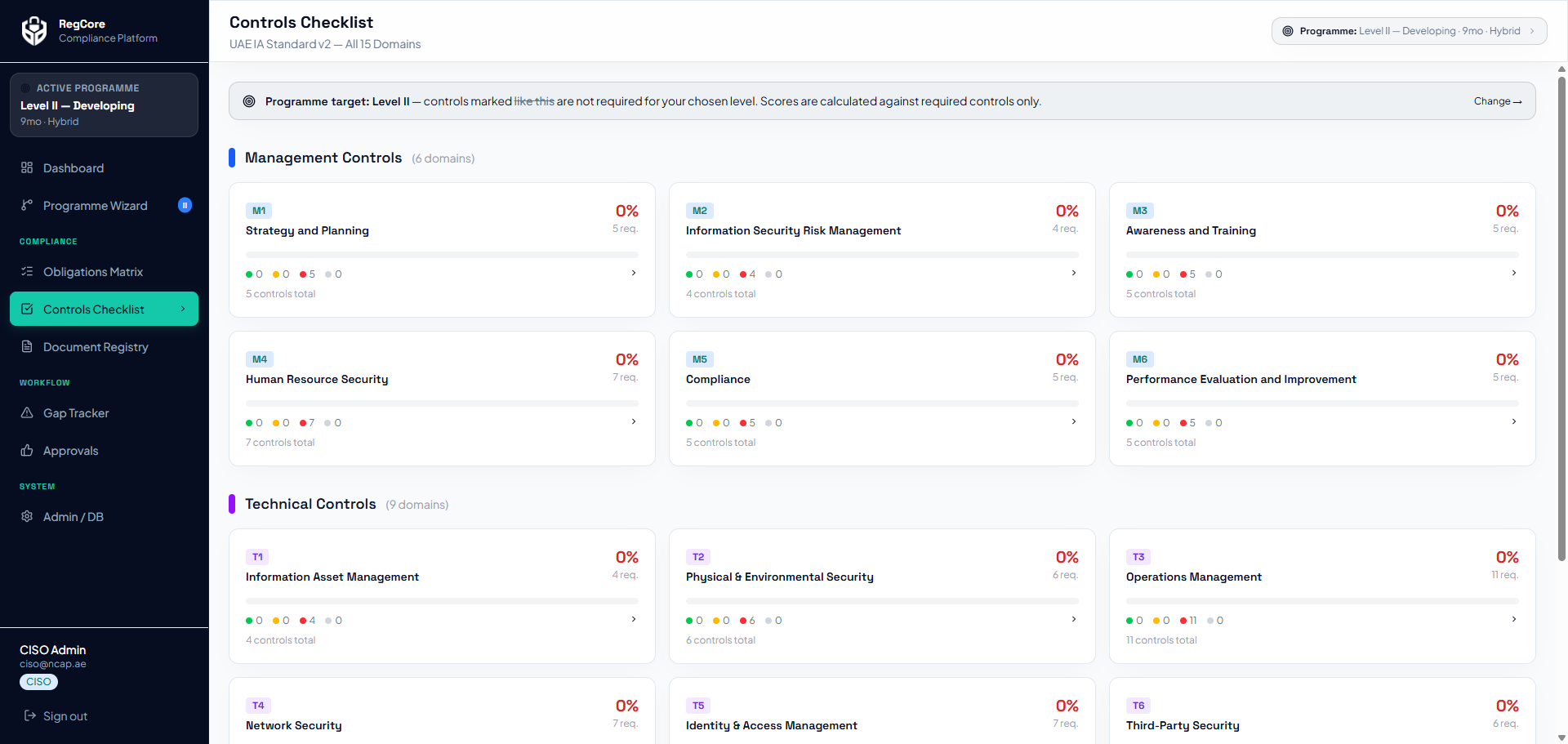This screenshot has height=744, width=1568.
Task: Expand Human Resource Security card chevron
Action: [634, 421]
